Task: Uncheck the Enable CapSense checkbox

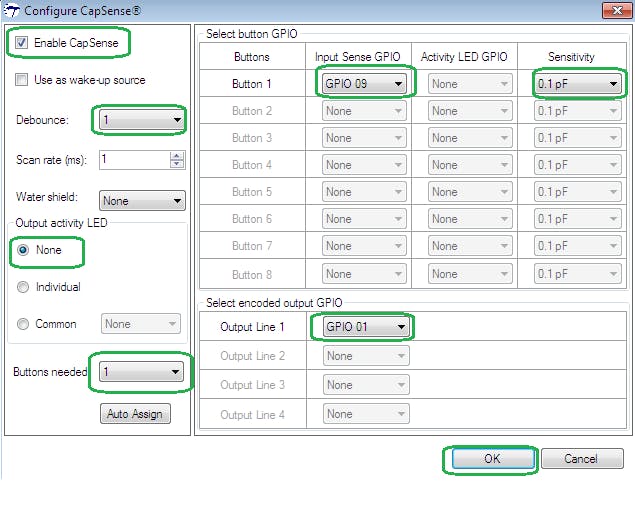Action: click(x=21, y=43)
